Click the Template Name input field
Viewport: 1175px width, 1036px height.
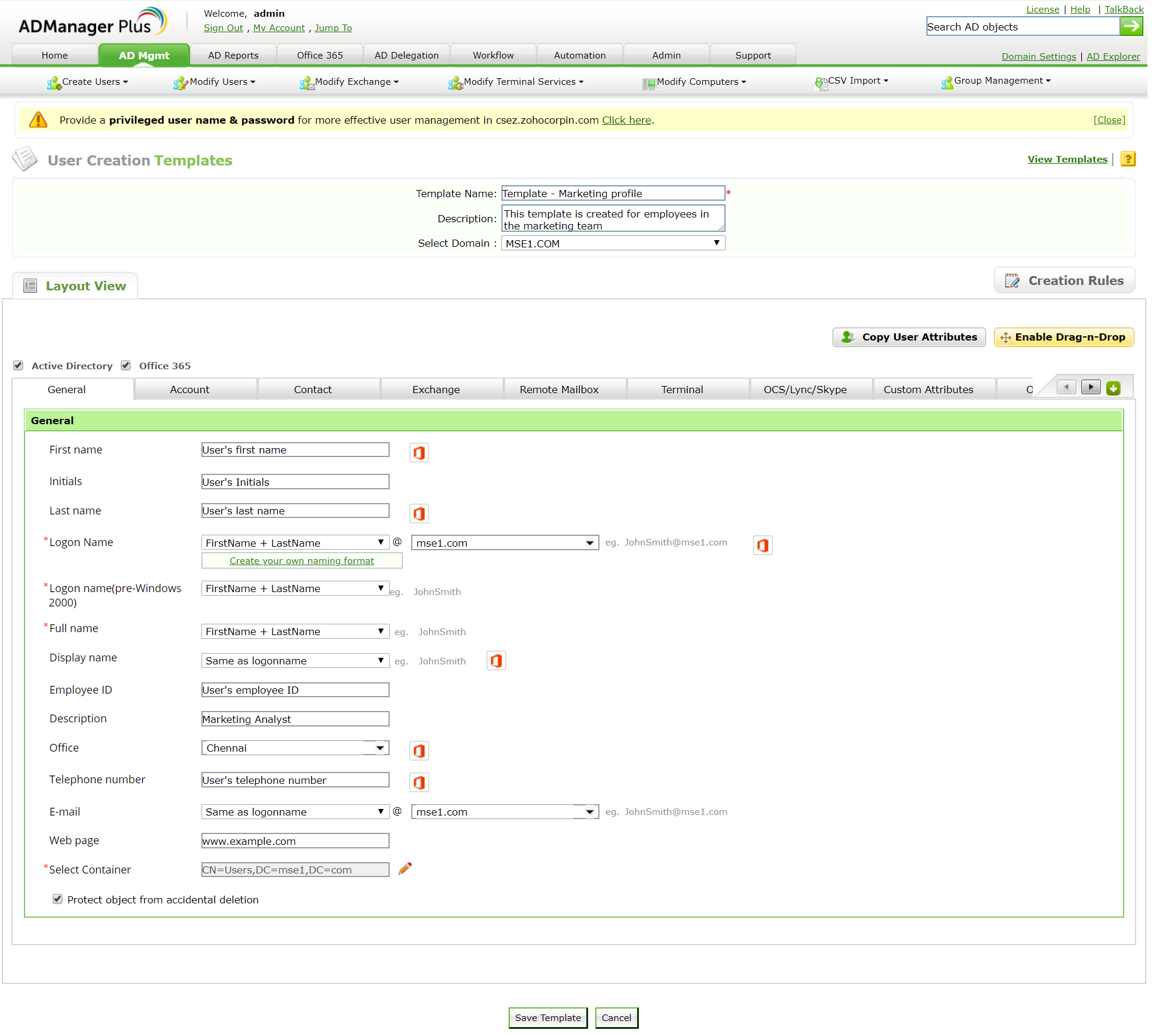pos(613,194)
